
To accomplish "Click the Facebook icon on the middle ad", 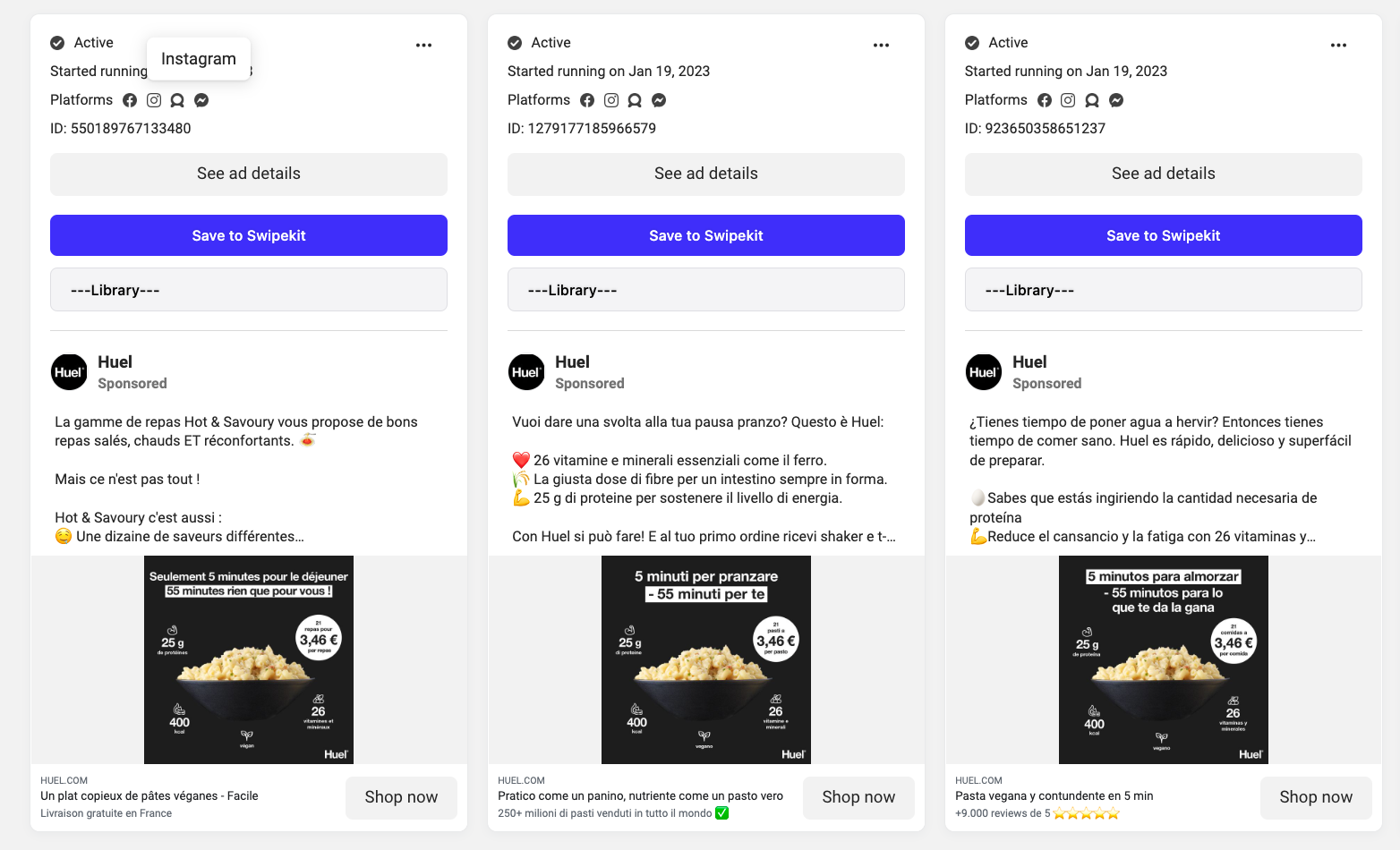I will point(586,100).
